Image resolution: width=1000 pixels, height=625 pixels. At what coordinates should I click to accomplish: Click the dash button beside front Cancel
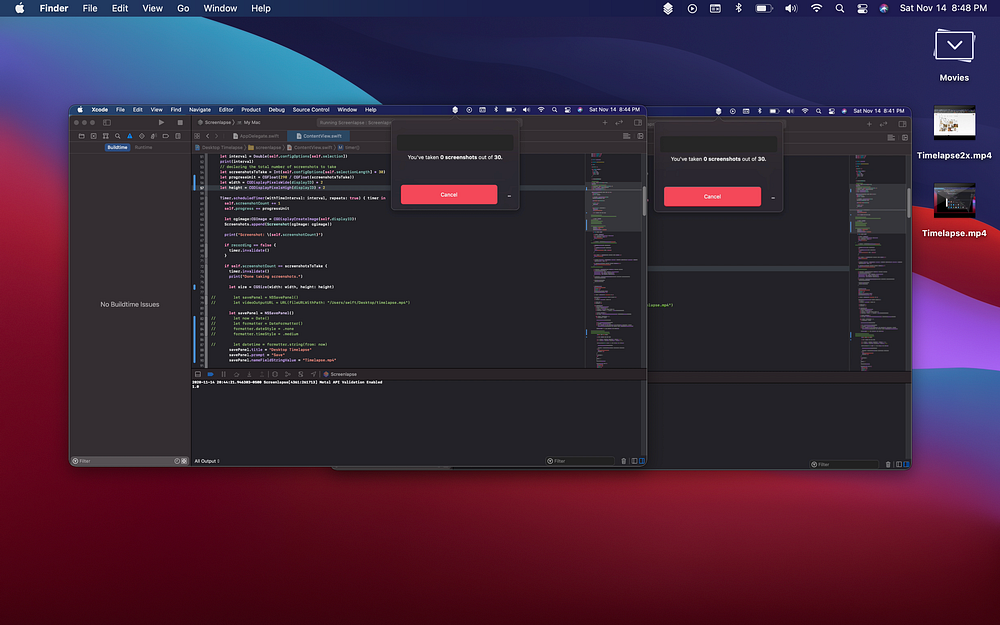[509, 196]
